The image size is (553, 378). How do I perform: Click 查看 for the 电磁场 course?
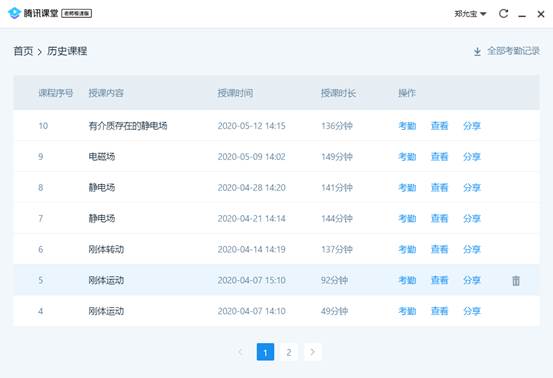coord(439,157)
